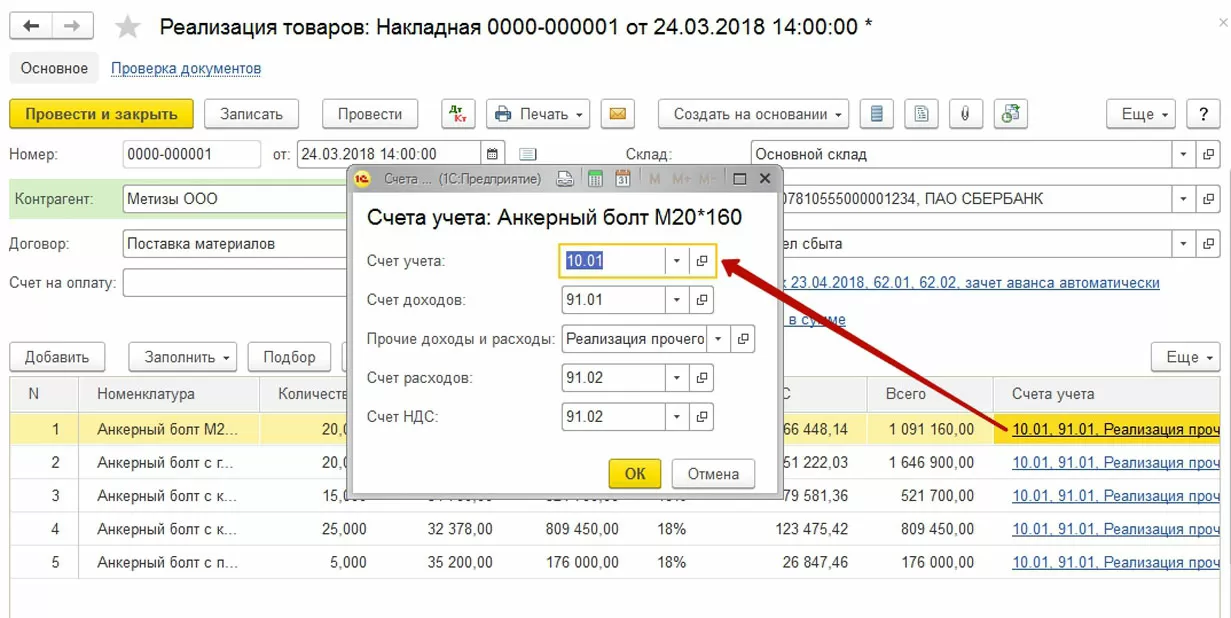Go forward with the right arrow button
The image size is (1231, 618).
(x=72, y=26)
